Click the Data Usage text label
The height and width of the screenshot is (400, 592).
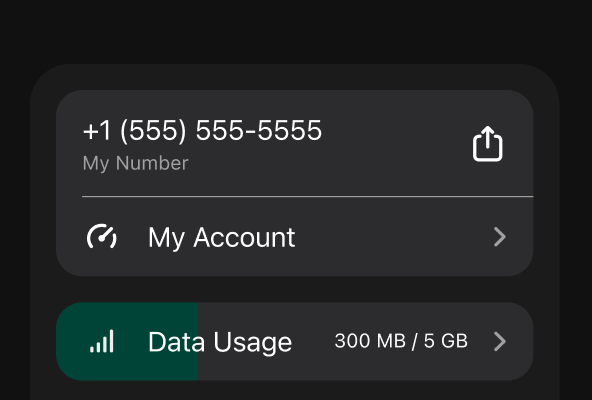tap(220, 343)
